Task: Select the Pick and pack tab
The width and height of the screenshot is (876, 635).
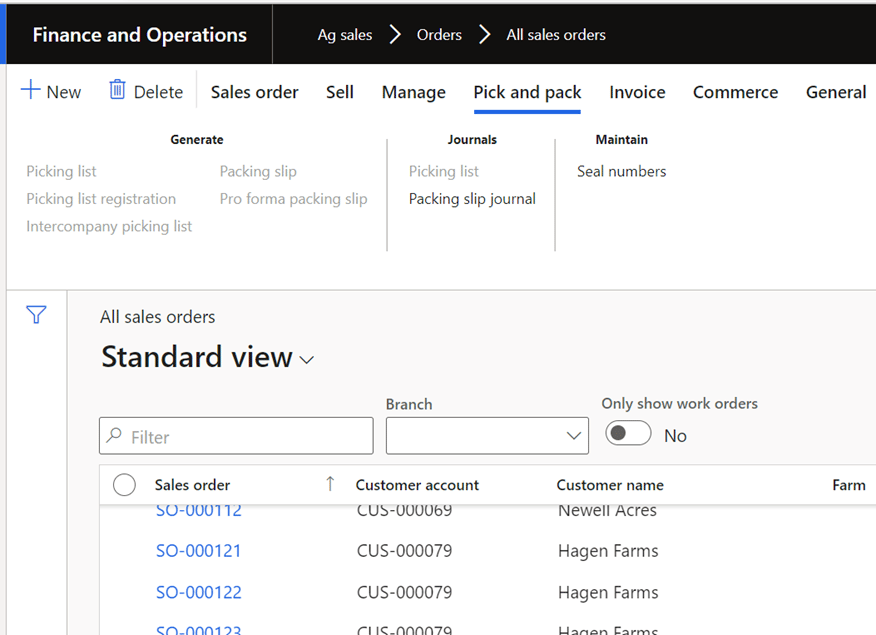Action: coord(527,92)
